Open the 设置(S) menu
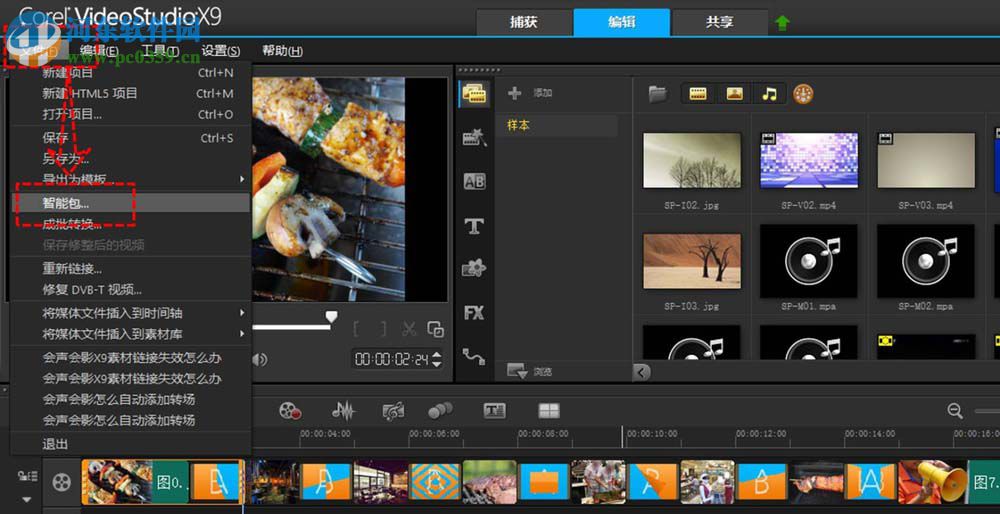This screenshot has height=514, width=1000. pyautogui.click(x=221, y=51)
